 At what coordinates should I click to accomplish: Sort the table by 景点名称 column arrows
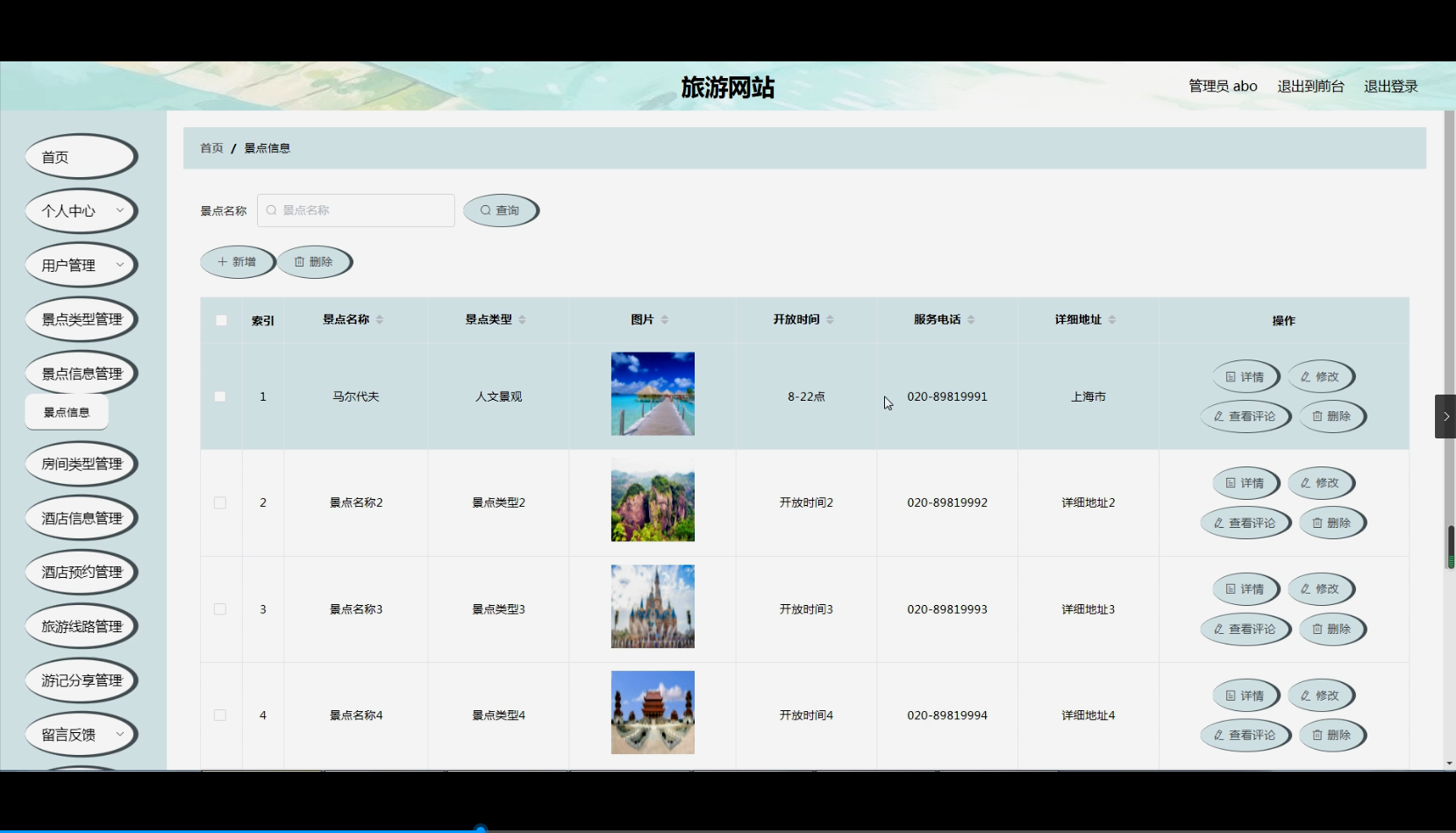click(x=380, y=320)
